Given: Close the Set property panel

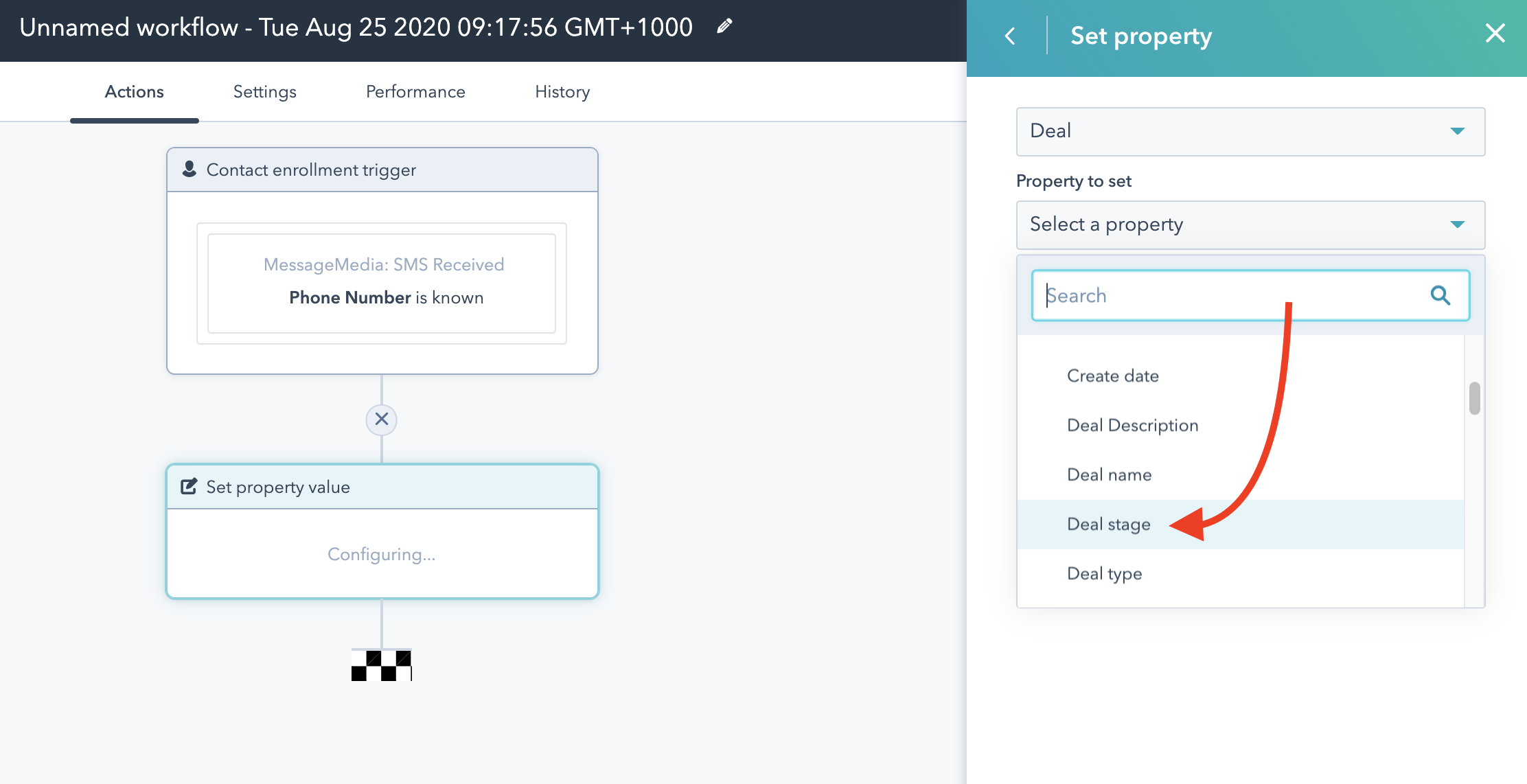Looking at the screenshot, I should (x=1495, y=33).
